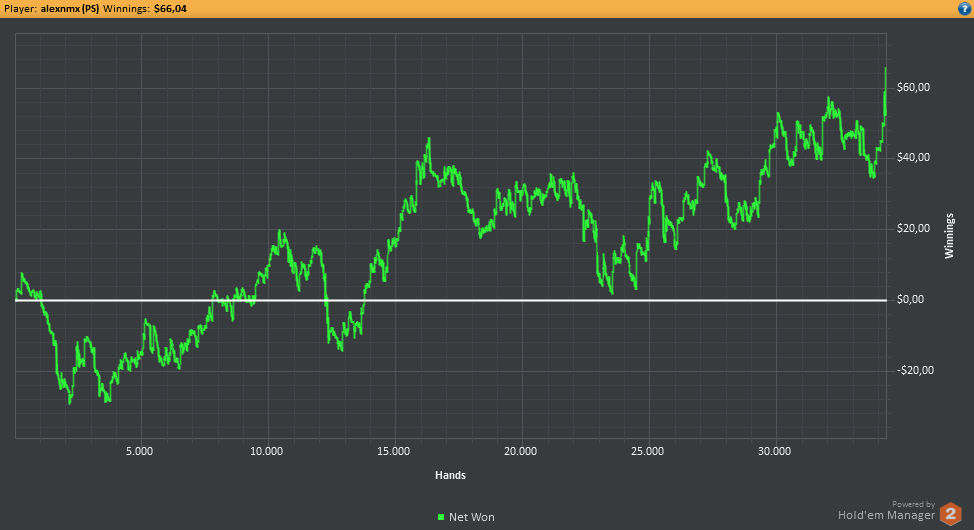Click the final peak of the green winnings line
Viewport: 974px width, 530px height.
[885, 68]
